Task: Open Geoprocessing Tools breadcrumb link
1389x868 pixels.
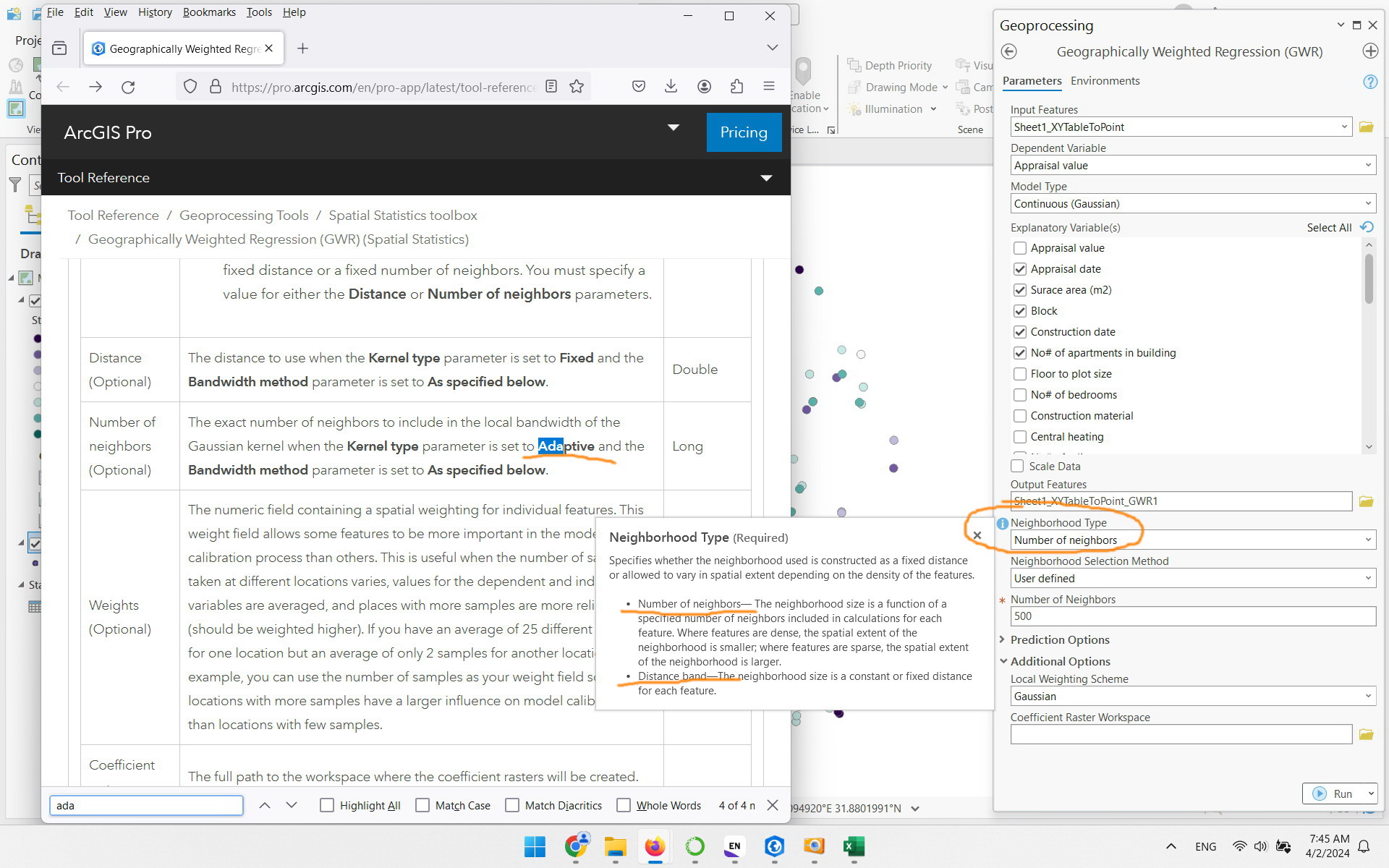Action: tap(244, 216)
